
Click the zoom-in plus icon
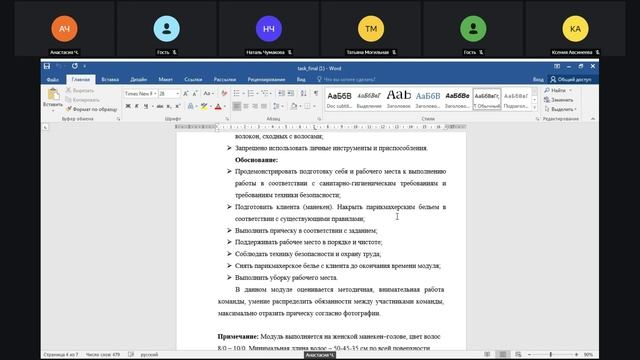[576, 354]
